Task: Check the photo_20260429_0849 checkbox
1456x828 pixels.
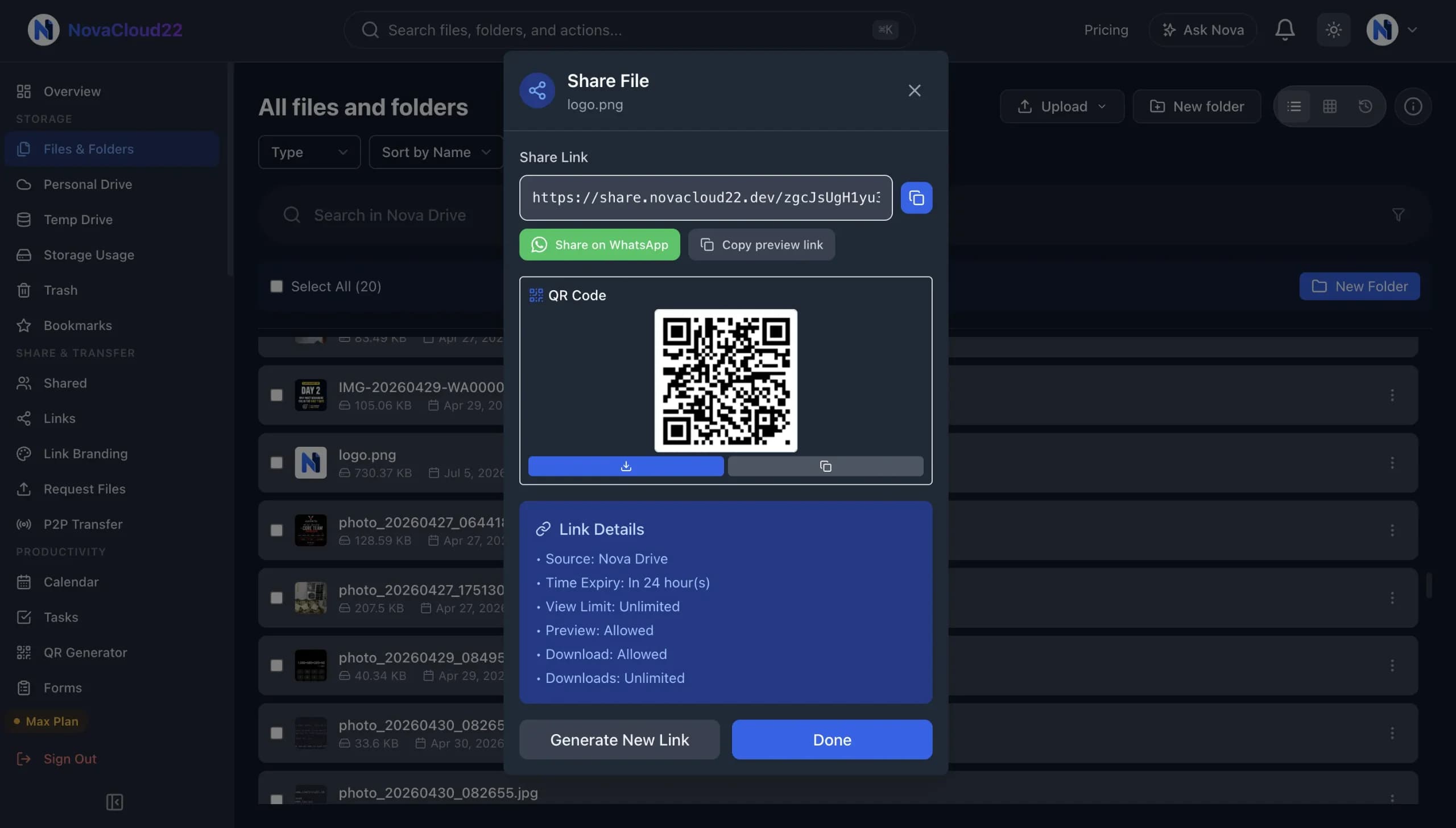Action: click(276, 665)
